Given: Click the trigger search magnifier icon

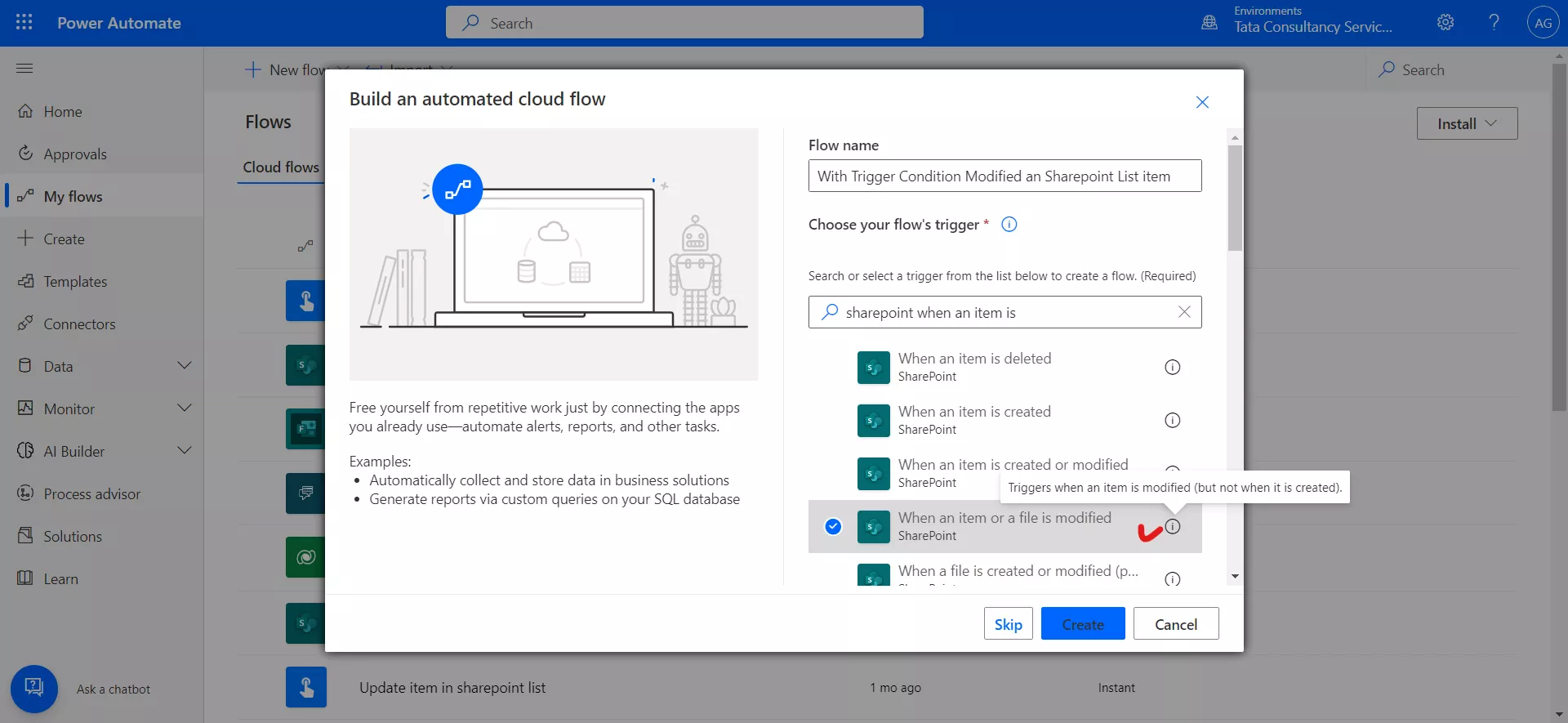Looking at the screenshot, I should click(x=830, y=312).
